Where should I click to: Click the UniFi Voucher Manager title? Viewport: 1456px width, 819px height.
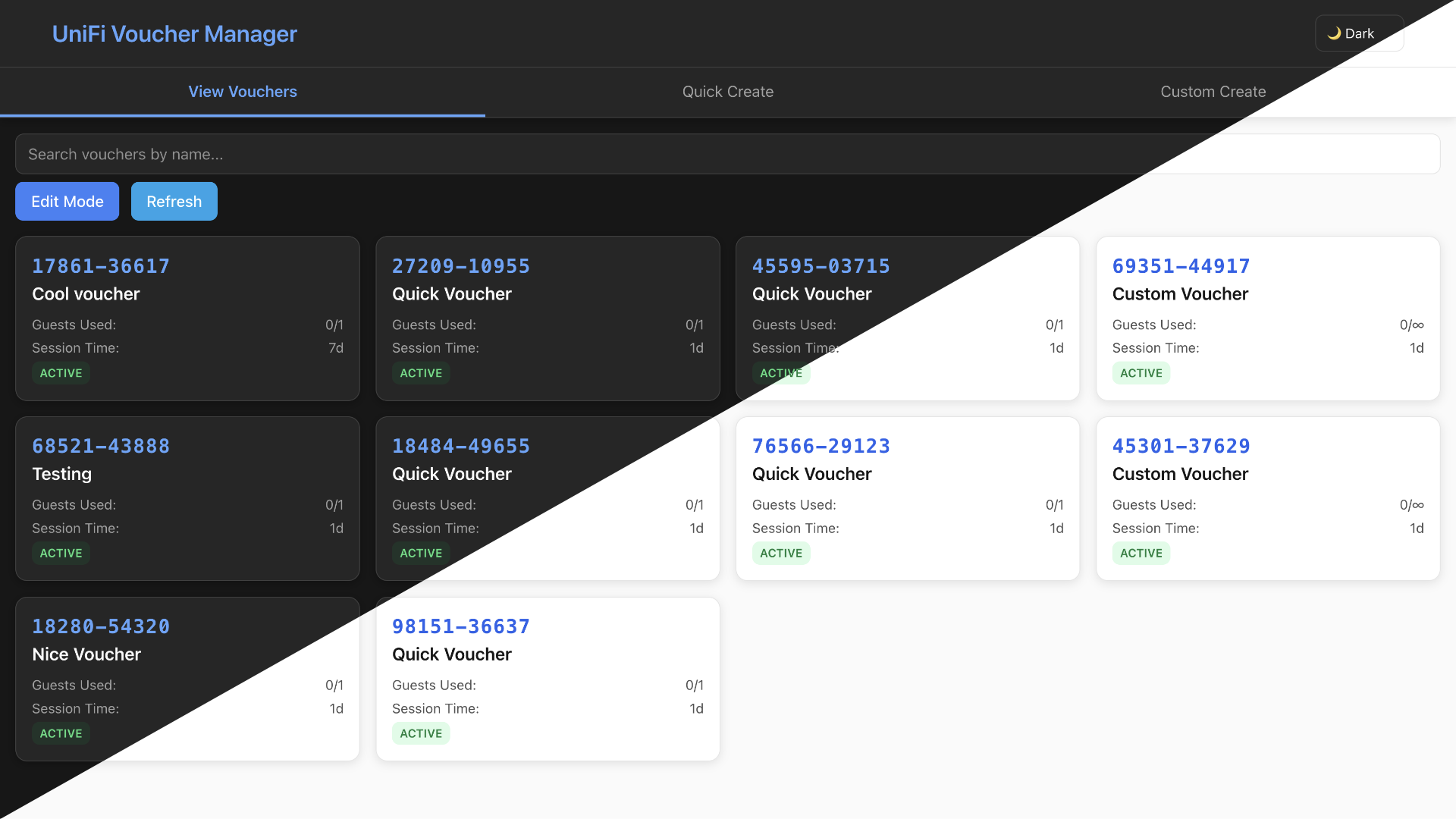coord(174,34)
